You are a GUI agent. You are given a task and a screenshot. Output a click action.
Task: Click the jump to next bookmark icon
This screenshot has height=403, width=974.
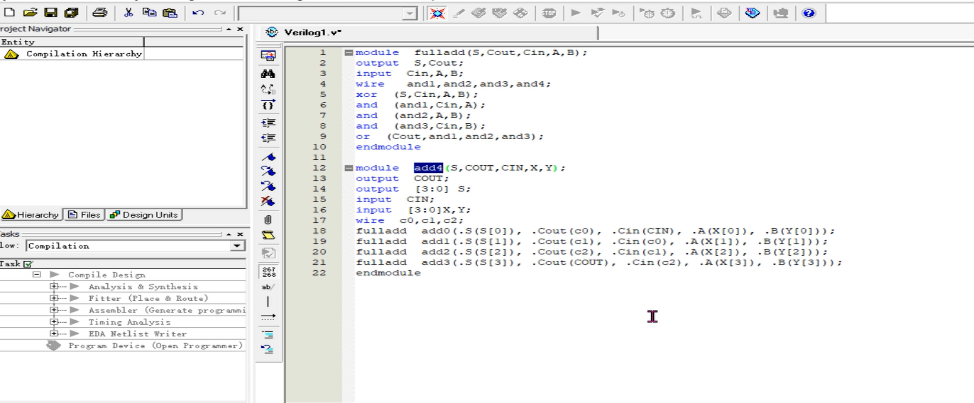pos(268,171)
